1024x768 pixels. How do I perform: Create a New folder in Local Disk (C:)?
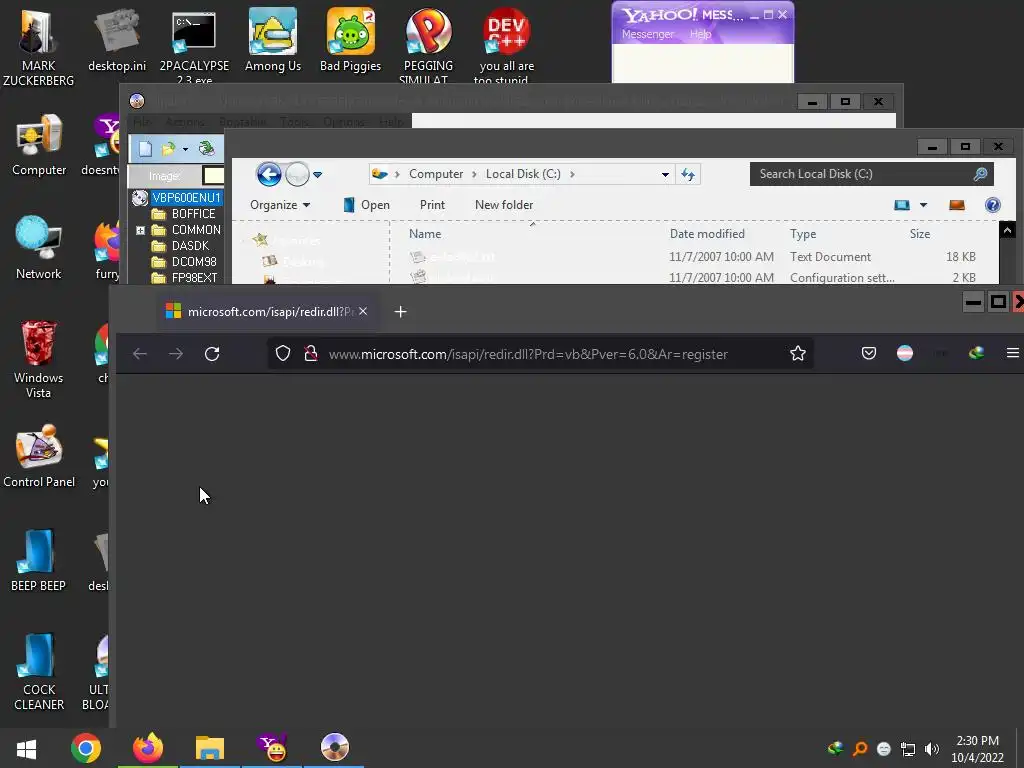point(504,205)
